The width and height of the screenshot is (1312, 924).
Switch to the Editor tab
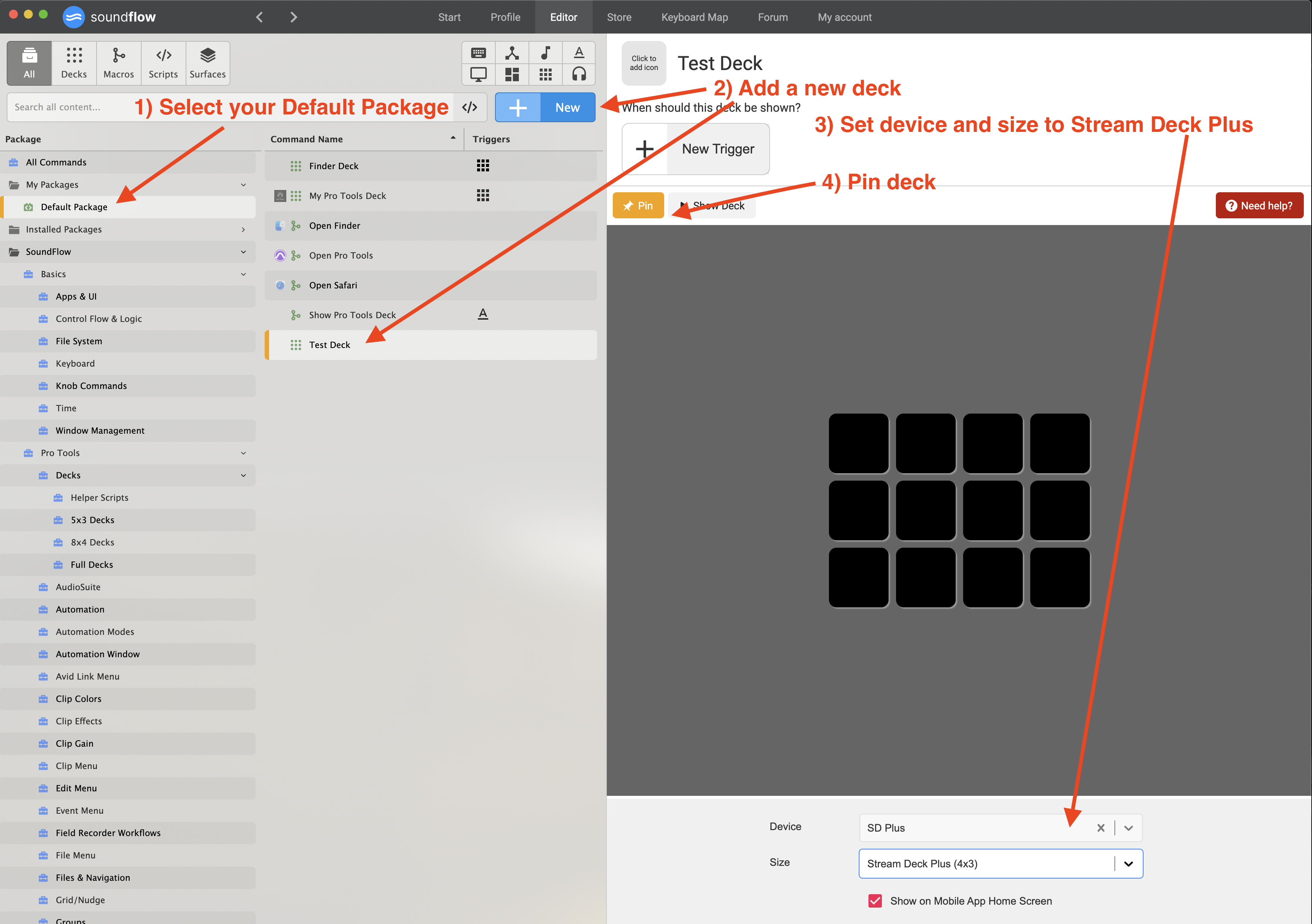(564, 17)
